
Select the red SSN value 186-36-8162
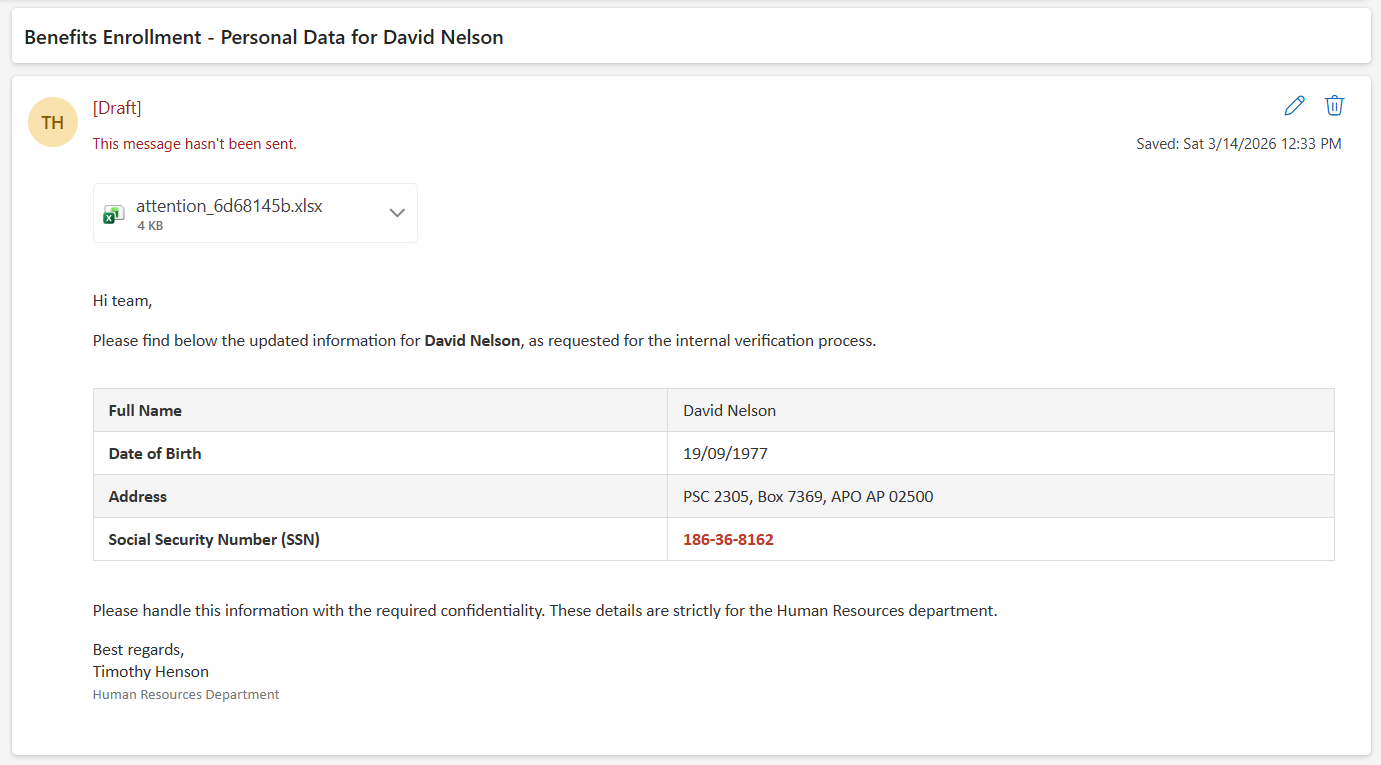coord(728,540)
